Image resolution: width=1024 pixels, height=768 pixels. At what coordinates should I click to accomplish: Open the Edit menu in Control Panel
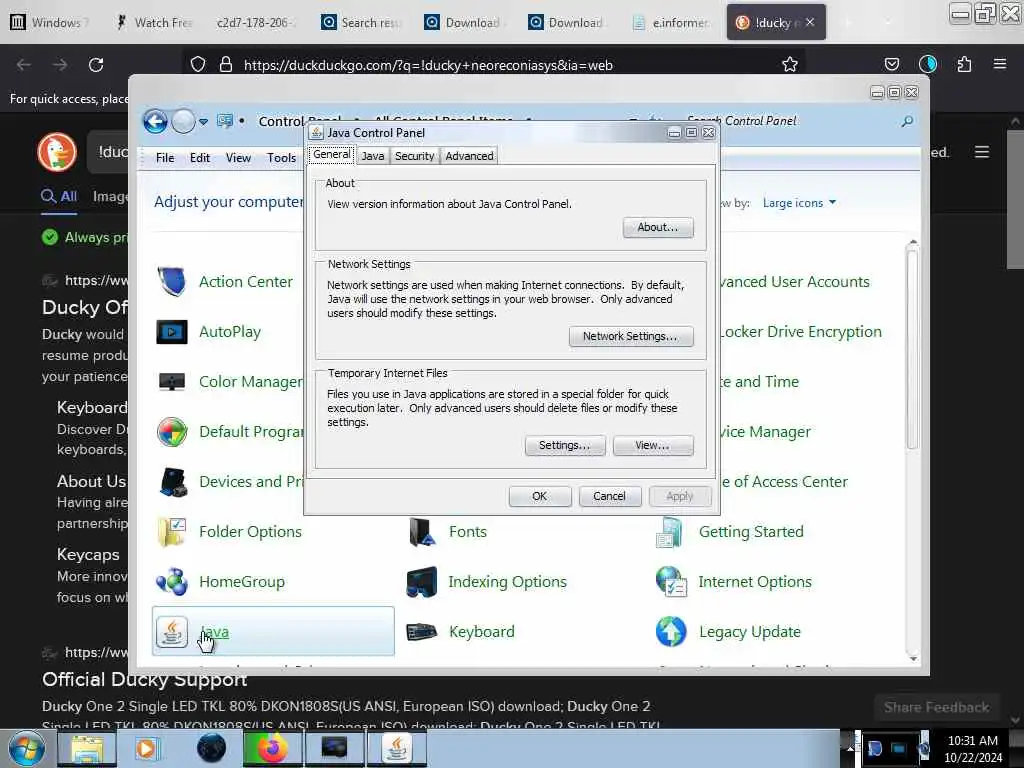[200, 158]
